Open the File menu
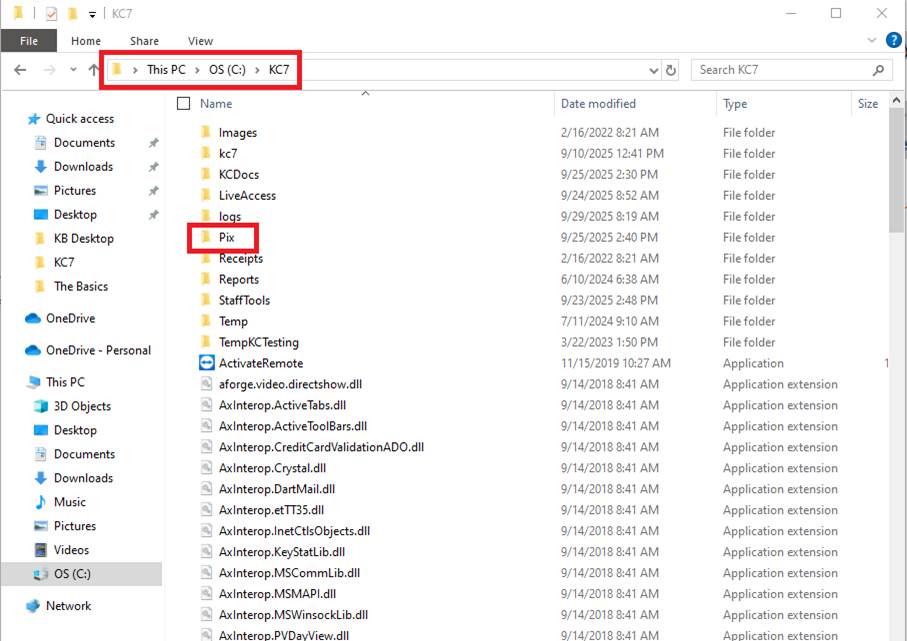 29,41
